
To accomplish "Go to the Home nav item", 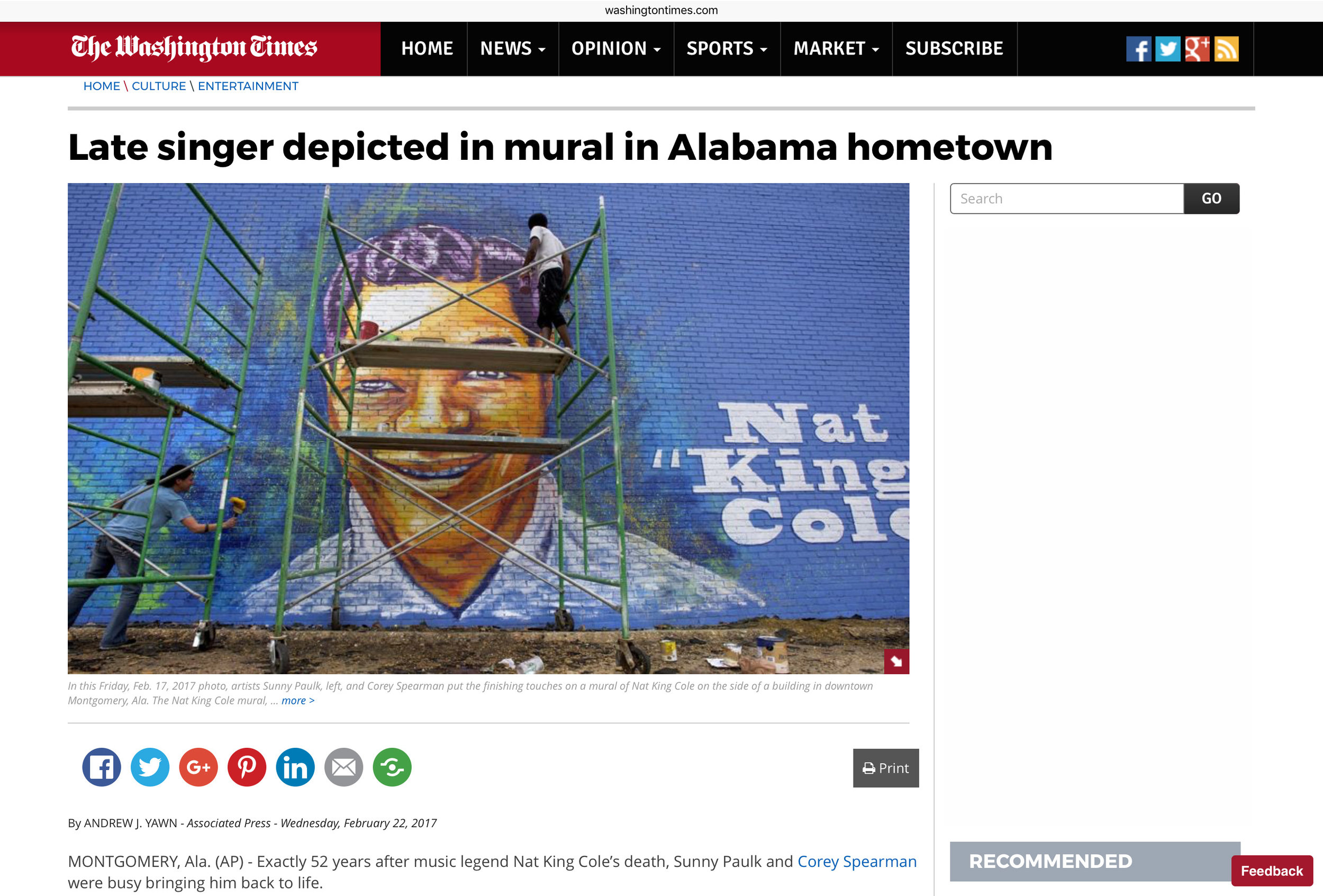I will (x=427, y=49).
